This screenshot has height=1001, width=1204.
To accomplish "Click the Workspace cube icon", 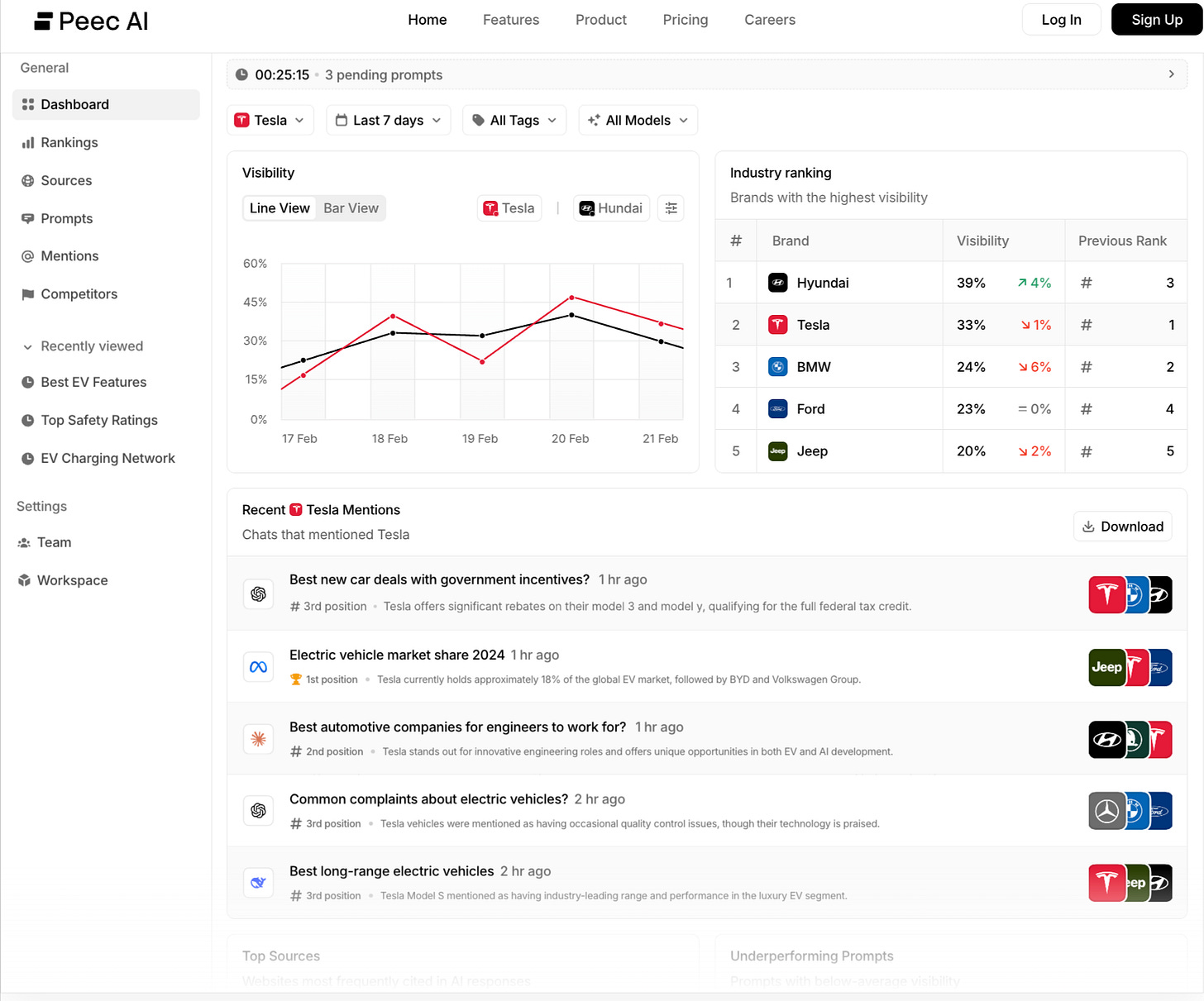I will pyautogui.click(x=24, y=580).
